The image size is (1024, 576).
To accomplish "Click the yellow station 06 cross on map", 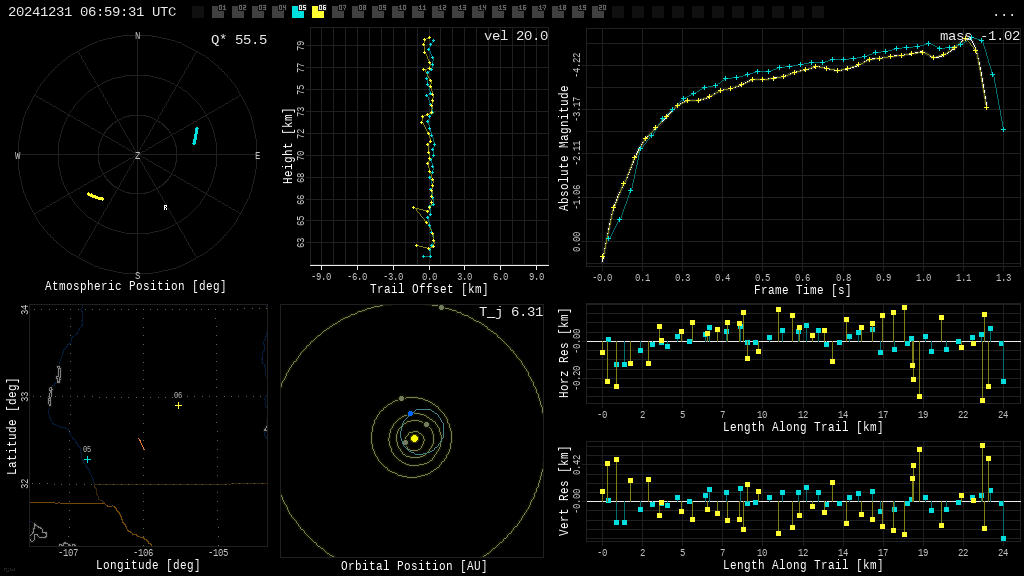I will click(178, 405).
